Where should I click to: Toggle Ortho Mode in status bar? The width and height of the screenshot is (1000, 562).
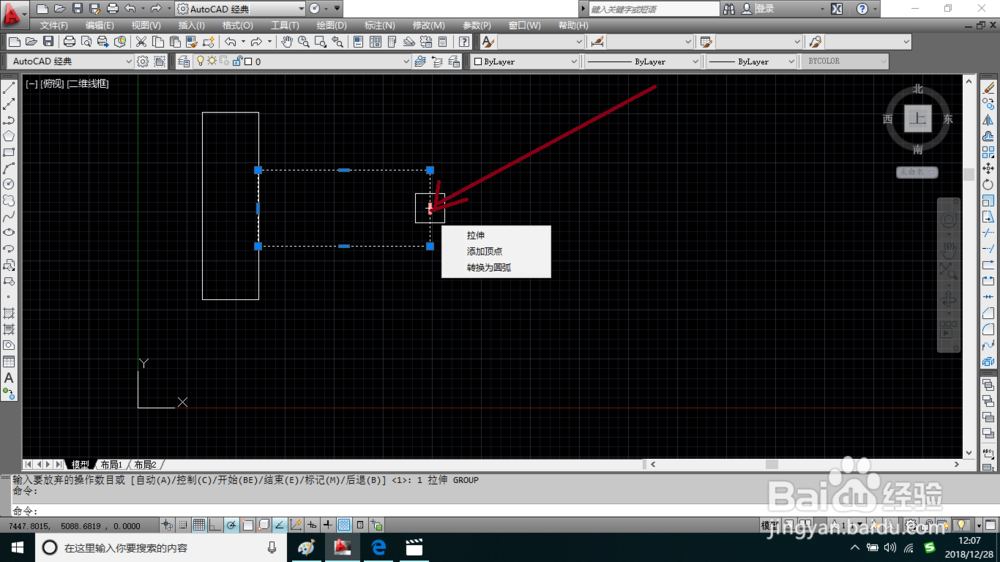click(x=215, y=525)
